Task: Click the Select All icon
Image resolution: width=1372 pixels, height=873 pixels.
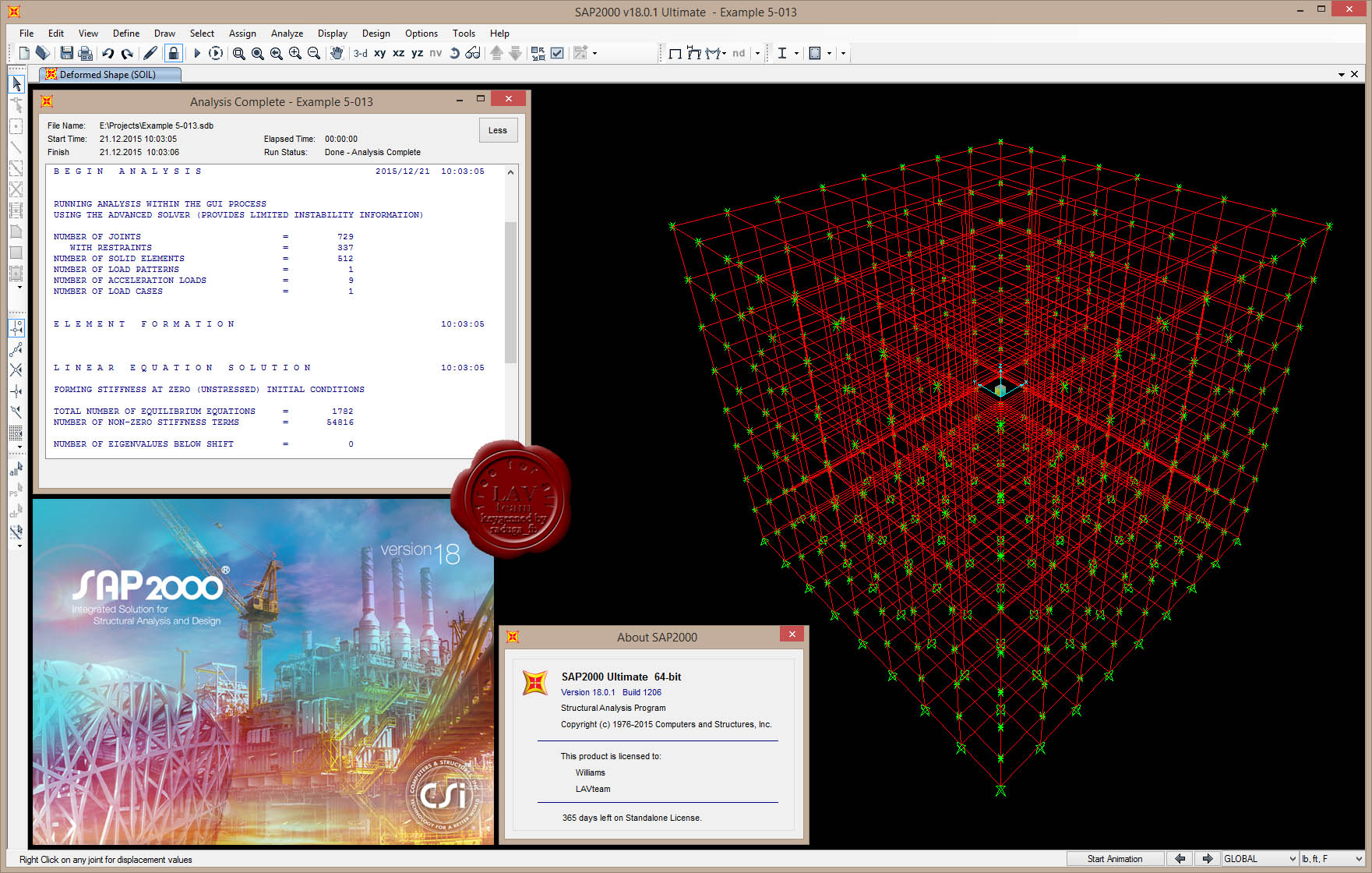Action: coord(16,468)
